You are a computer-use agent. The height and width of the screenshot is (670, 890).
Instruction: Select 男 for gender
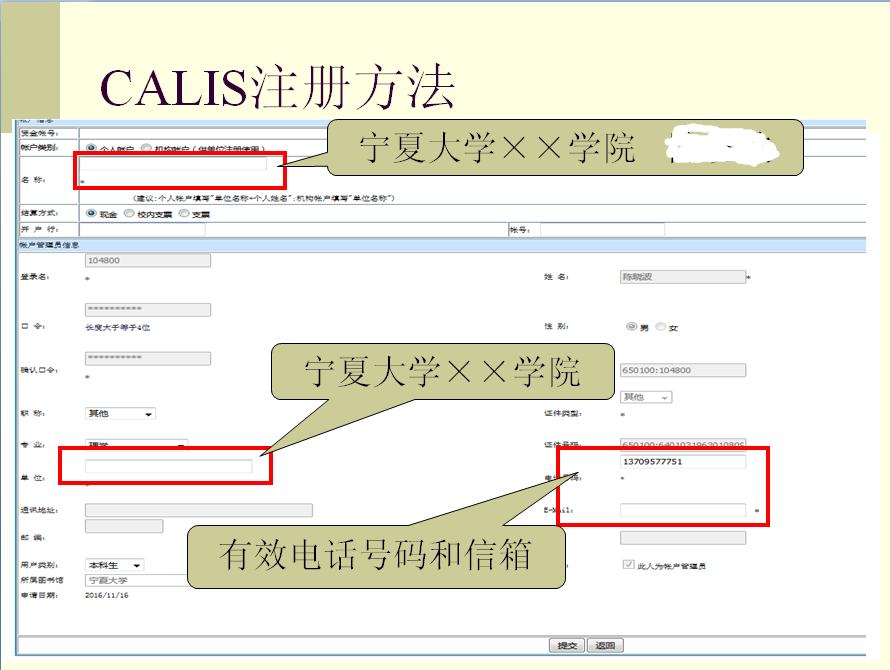coord(631,326)
